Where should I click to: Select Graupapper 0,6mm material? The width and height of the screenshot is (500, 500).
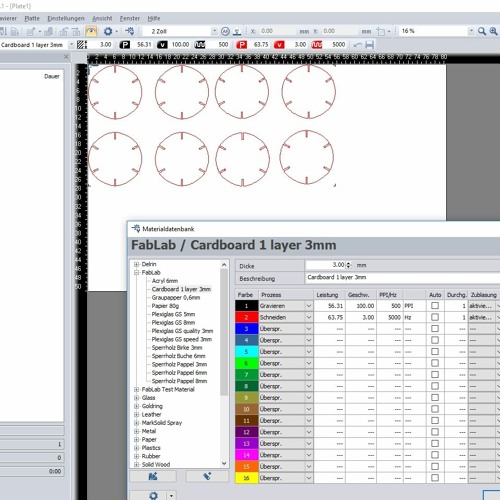176,297
